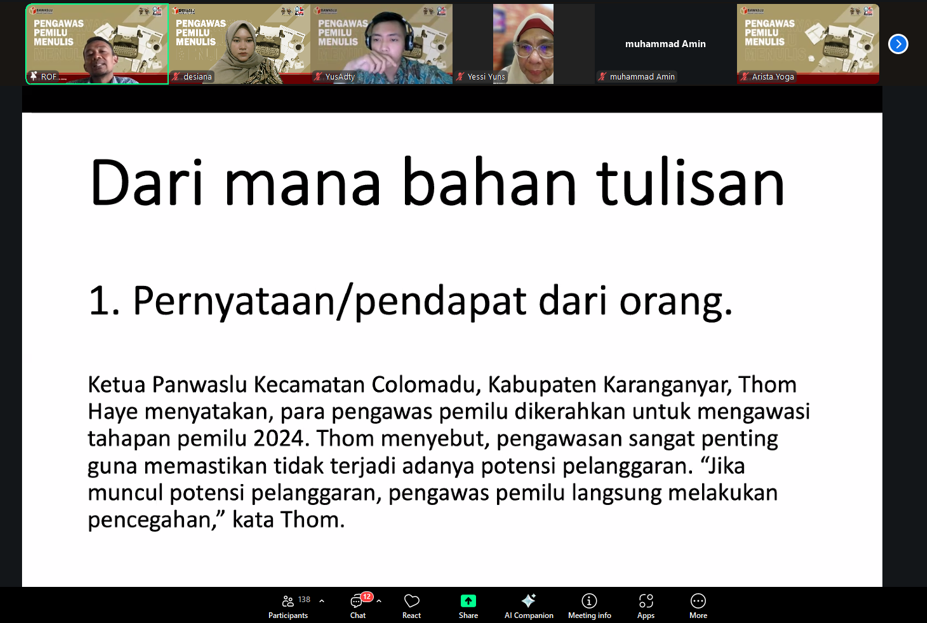Click the participant count label 138
The image size is (927, 623).
coord(303,598)
